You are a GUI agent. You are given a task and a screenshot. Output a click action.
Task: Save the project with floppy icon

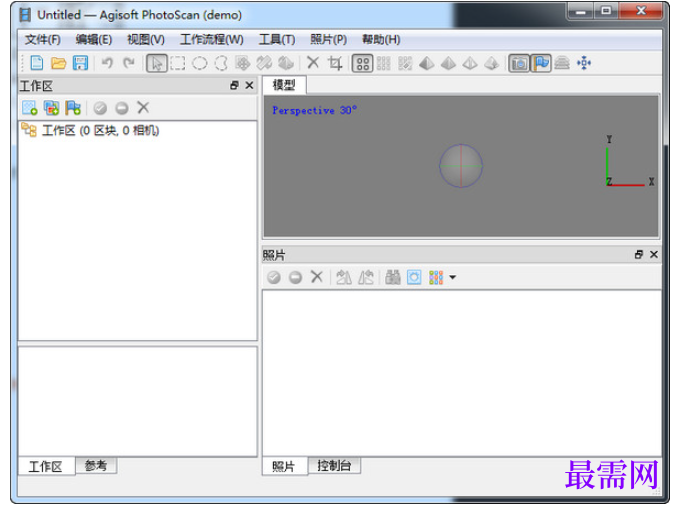point(80,63)
